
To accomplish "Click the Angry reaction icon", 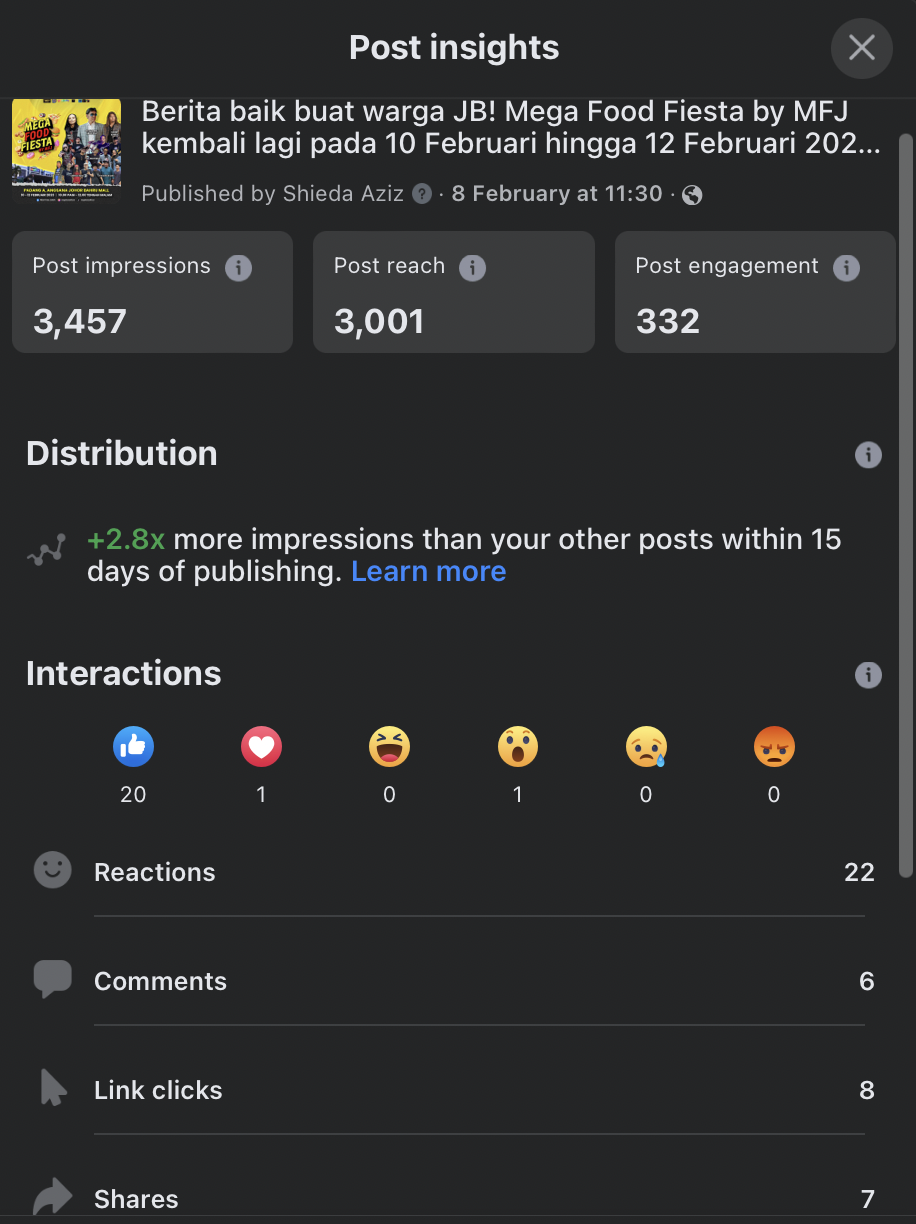I will (774, 746).
